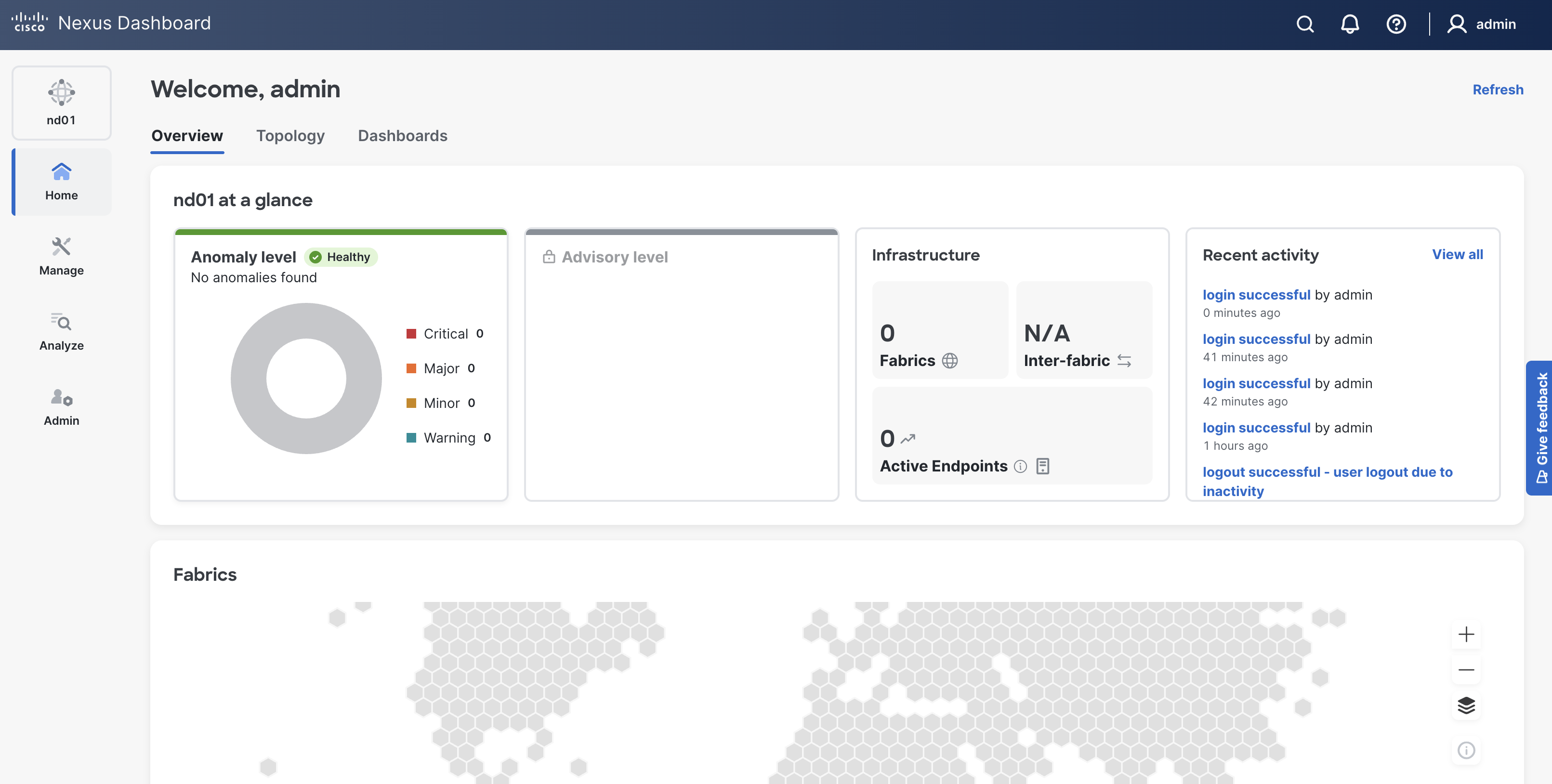Click the Fabrics count tile
The height and width of the screenshot is (784, 1552).
click(x=939, y=330)
